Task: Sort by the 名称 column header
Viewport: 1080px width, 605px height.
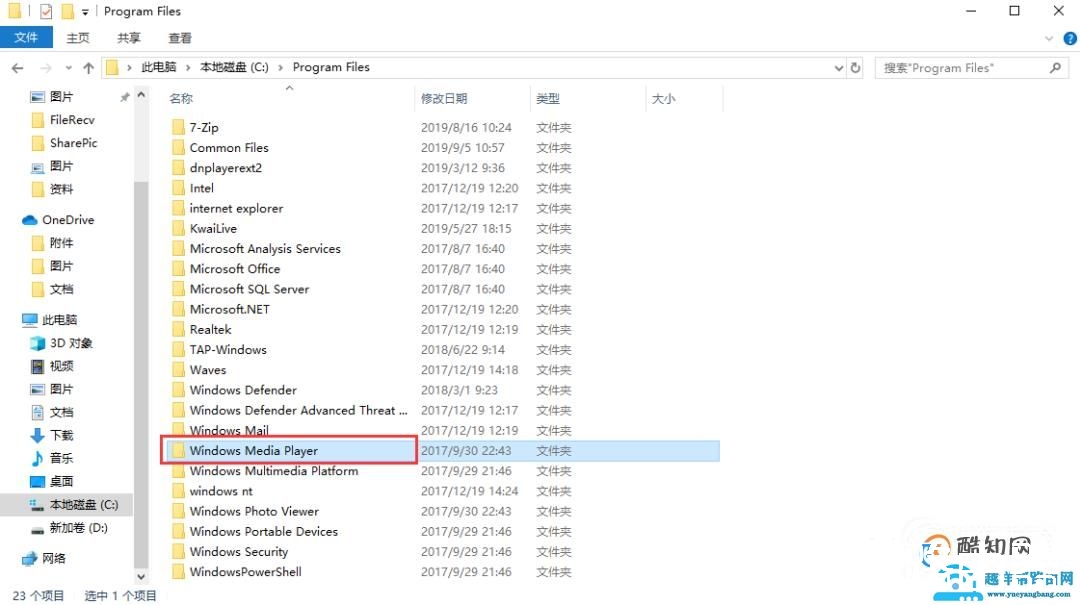Action: point(181,99)
